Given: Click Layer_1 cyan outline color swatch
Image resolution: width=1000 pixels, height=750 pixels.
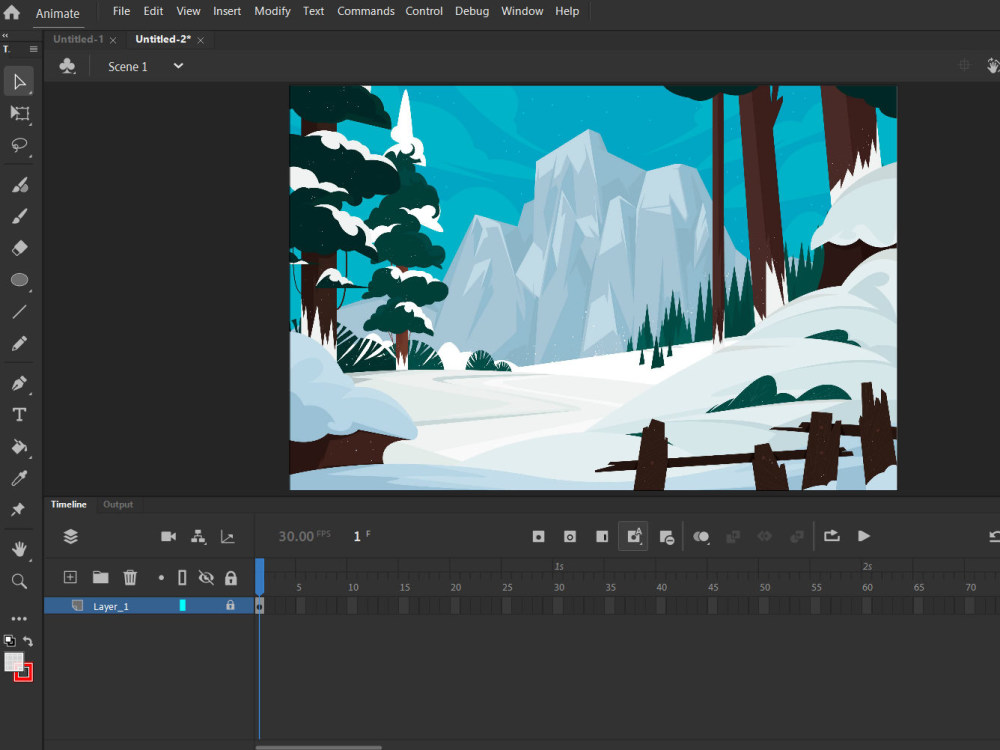Looking at the screenshot, I should coord(182,605).
